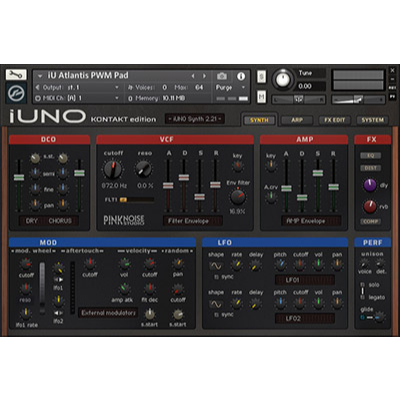The width and height of the screenshot is (400, 400).
Task: Click the camera snapshot icon
Action: 222,76
